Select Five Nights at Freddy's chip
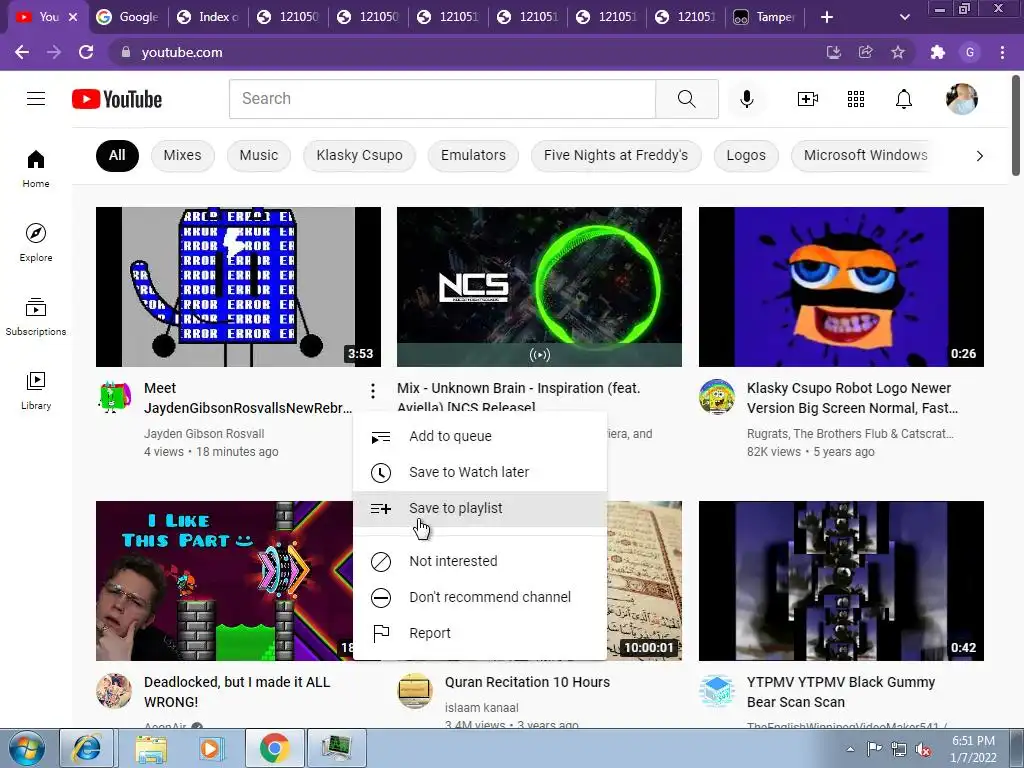Screen dimensions: 1024x768 point(616,155)
